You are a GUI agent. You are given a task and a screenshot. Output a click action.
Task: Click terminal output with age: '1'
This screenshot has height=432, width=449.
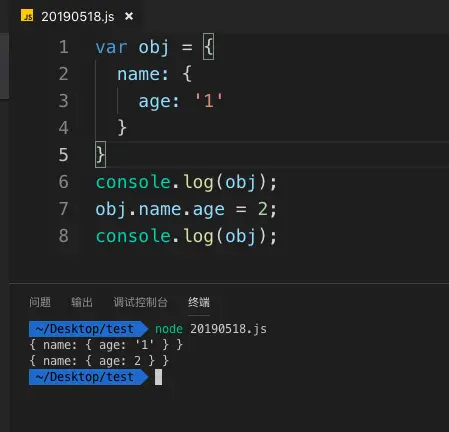[106, 345]
